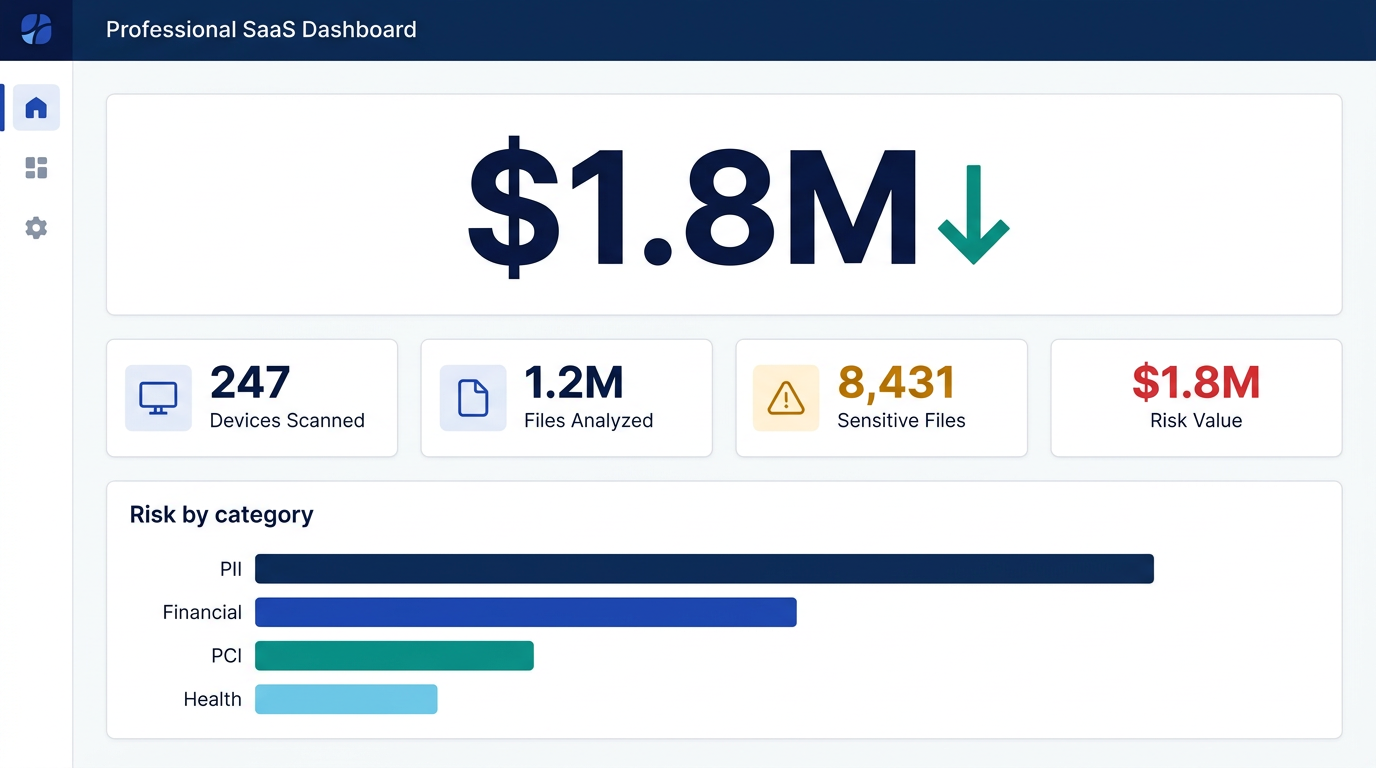Select the 247 Devices Scanned card
Viewport: 1376px width, 768px height.
251,397
